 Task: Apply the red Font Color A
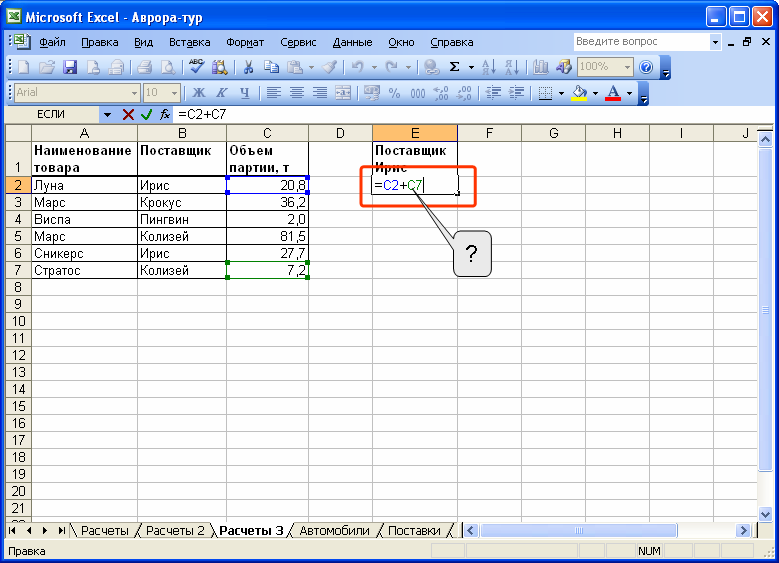coord(613,93)
